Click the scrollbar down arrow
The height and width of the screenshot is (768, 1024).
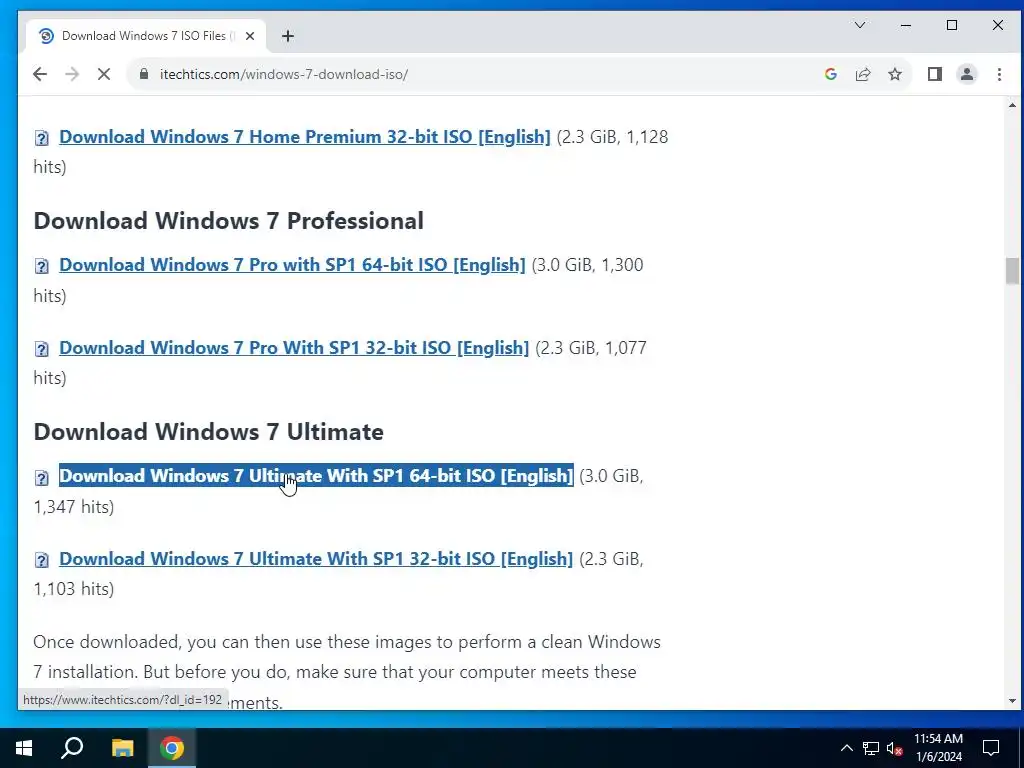click(x=1012, y=701)
